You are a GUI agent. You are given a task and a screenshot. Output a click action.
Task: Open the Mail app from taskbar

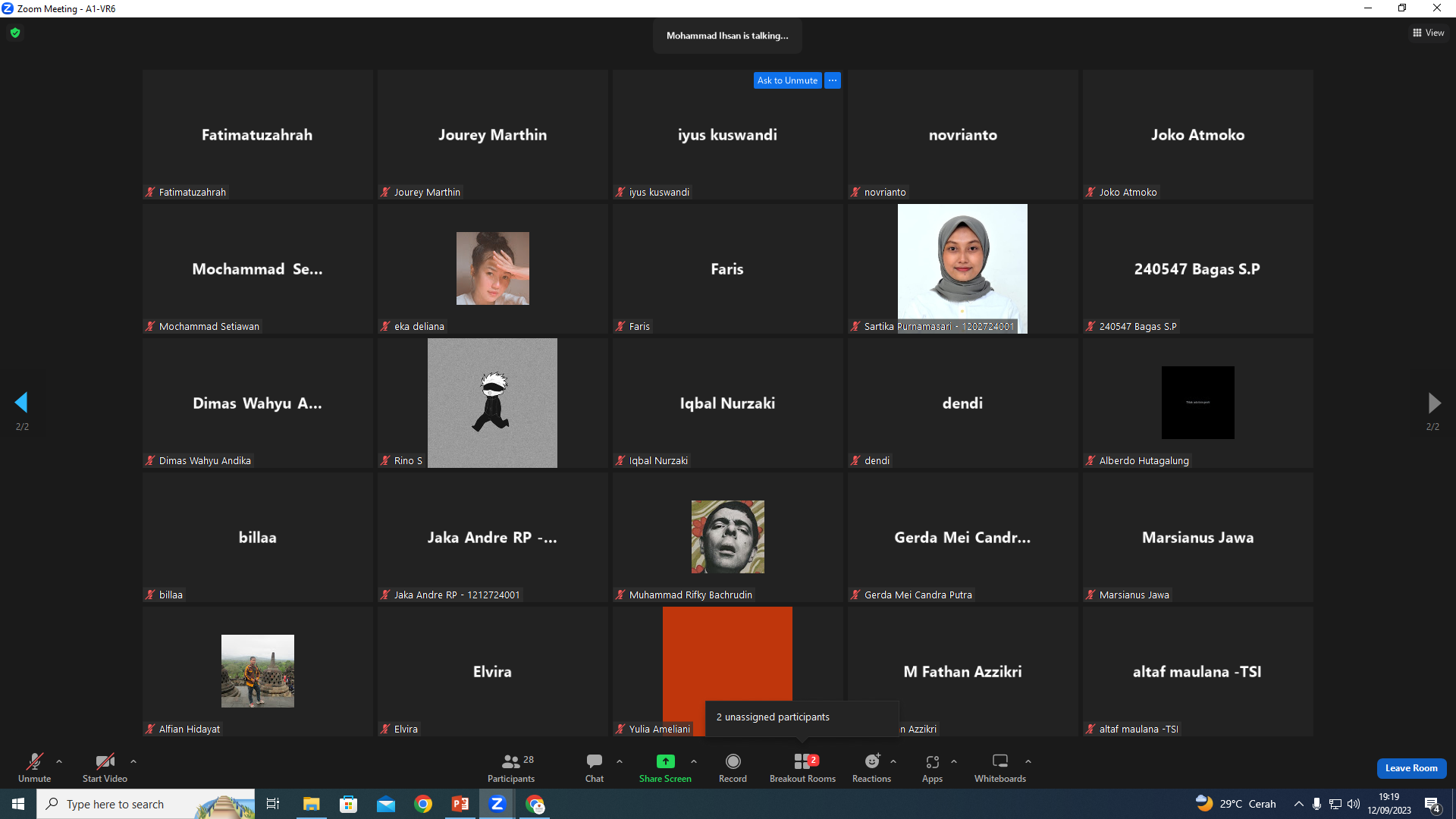[386, 804]
